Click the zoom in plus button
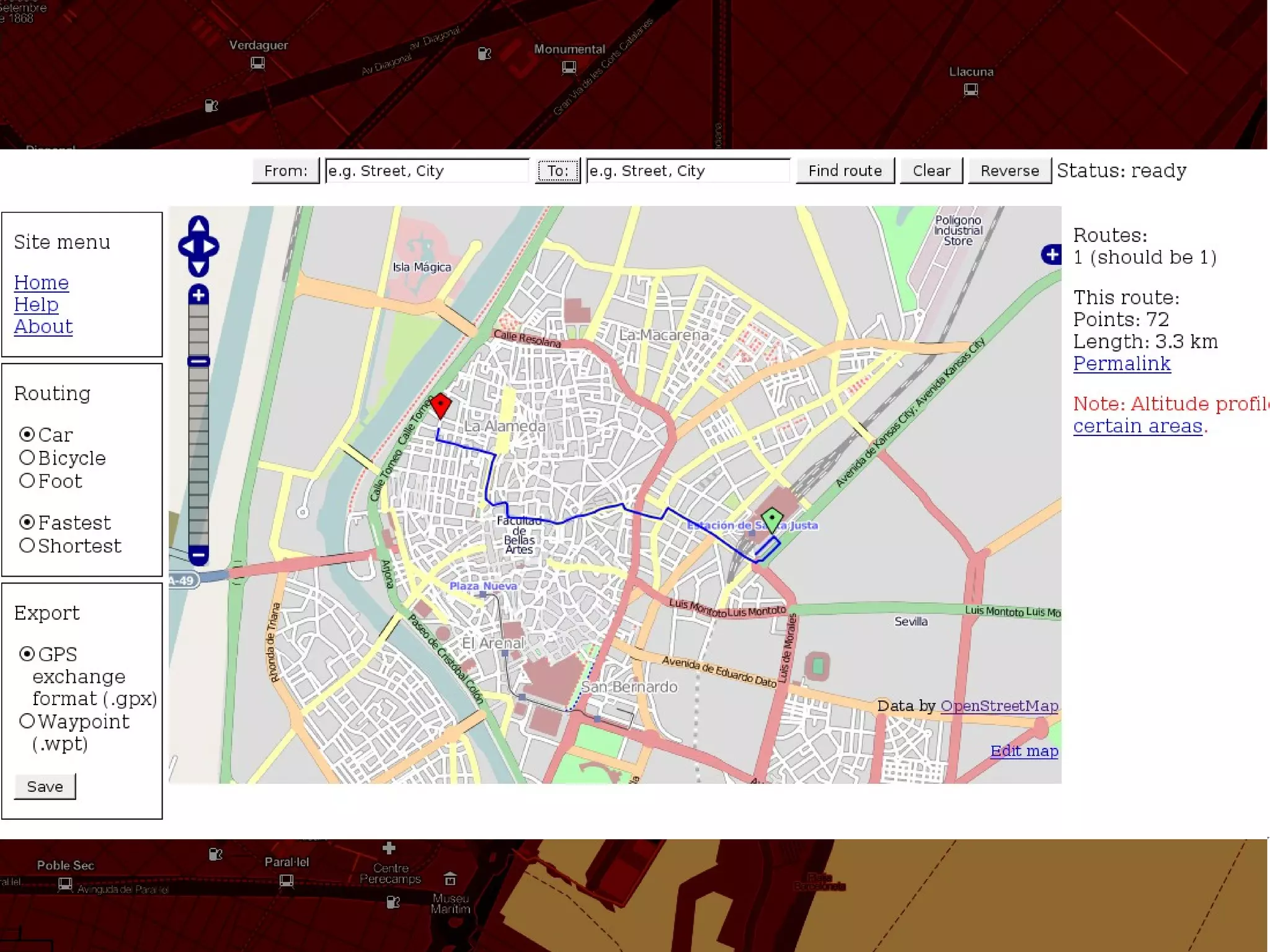Screen dimensions: 1270x952 [x=198, y=295]
